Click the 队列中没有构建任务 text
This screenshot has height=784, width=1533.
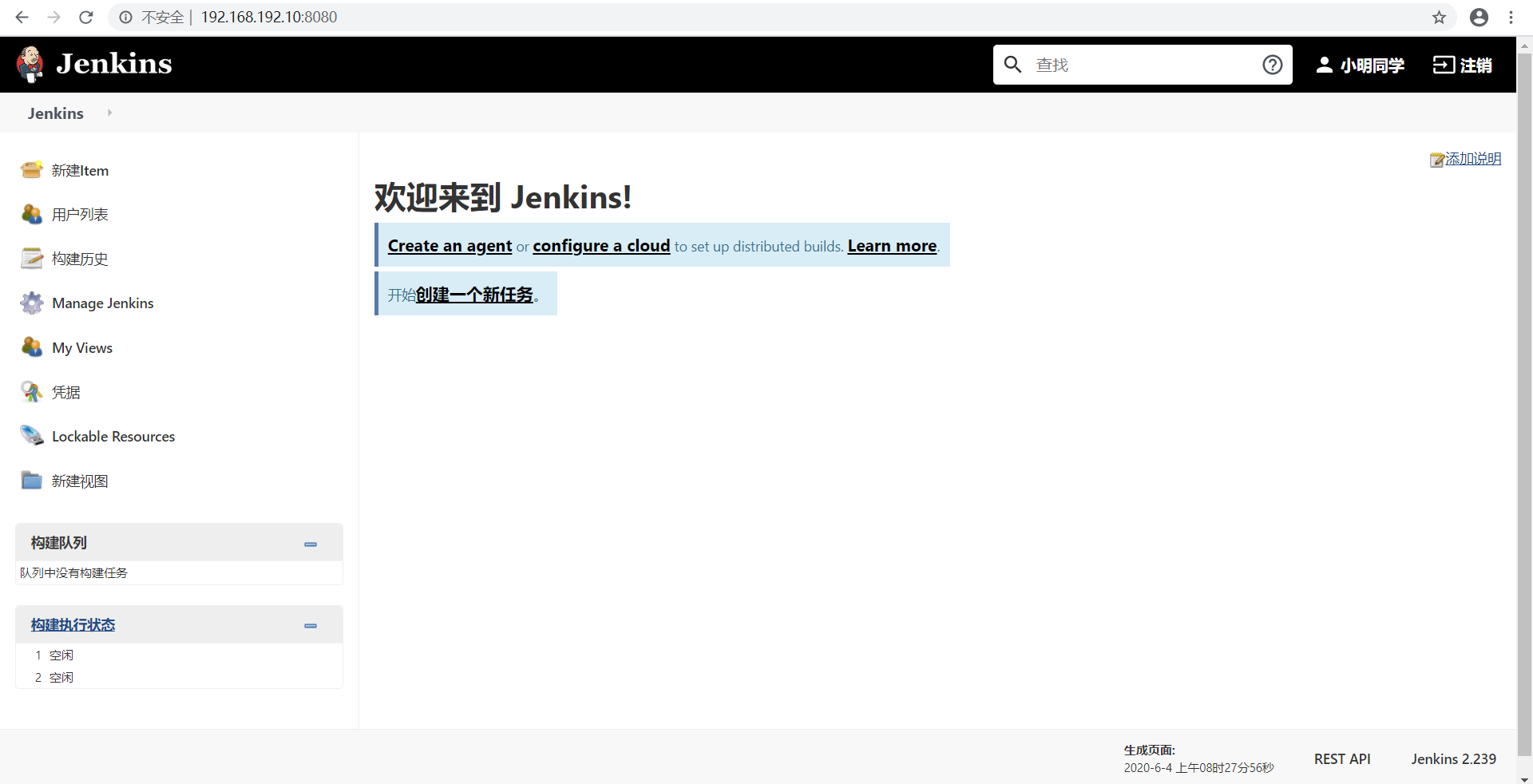coord(73,572)
